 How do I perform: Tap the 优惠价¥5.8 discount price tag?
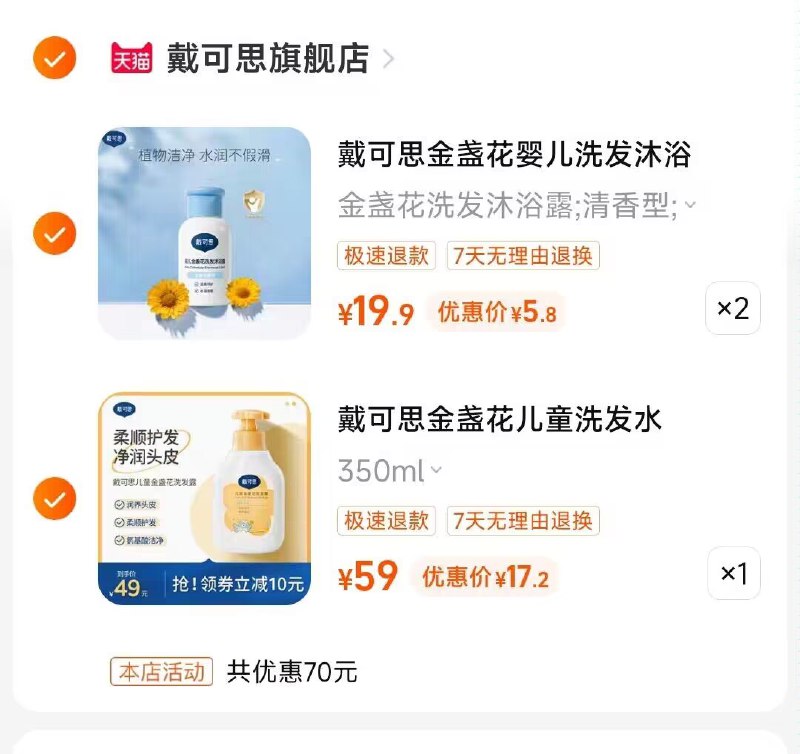click(497, 313)
